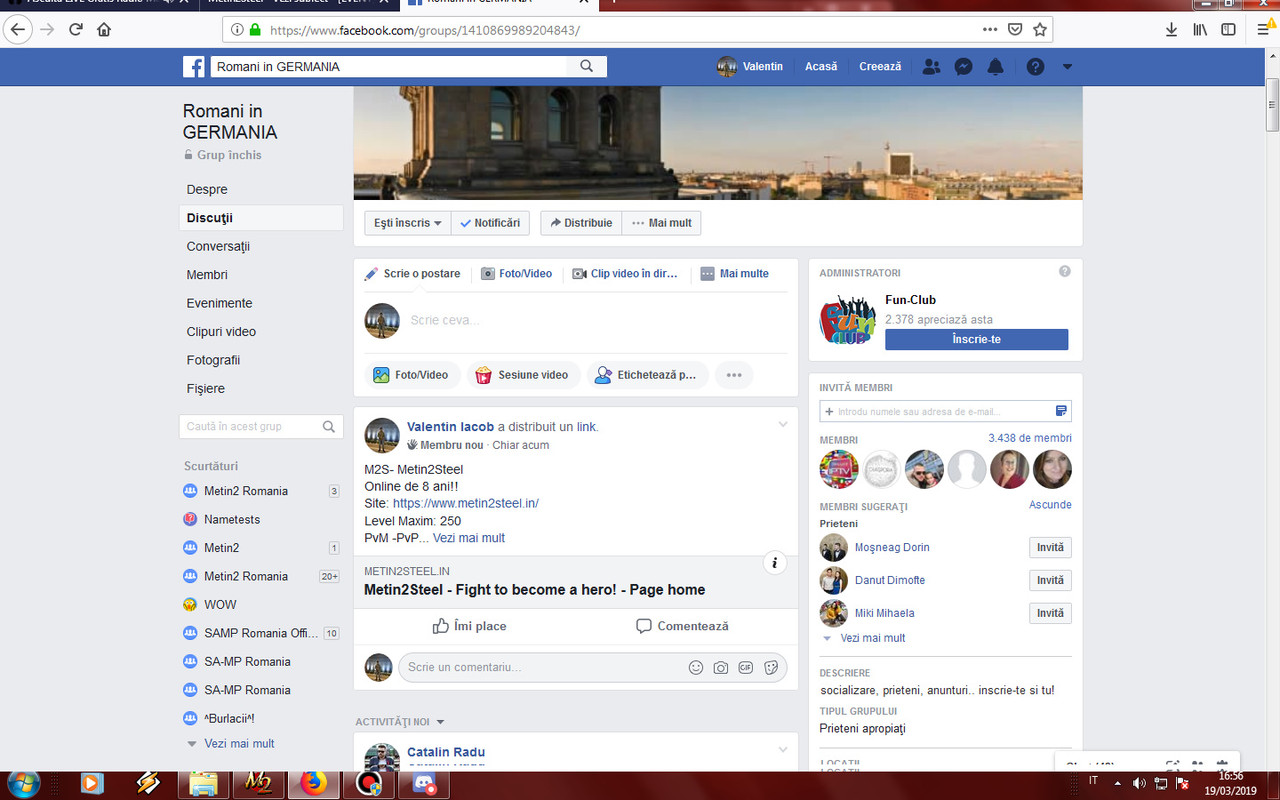Reload the page
1280x800 pixels.
coord(75,29)
